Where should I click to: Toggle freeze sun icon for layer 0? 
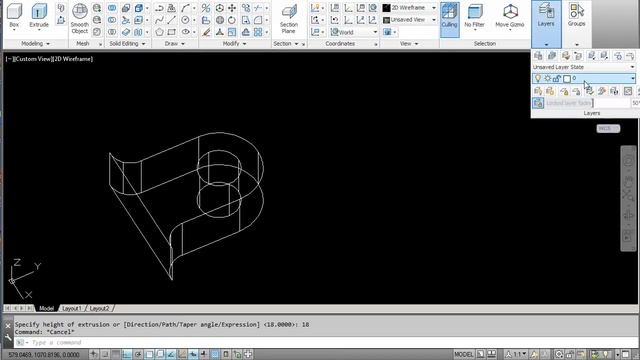547,78
